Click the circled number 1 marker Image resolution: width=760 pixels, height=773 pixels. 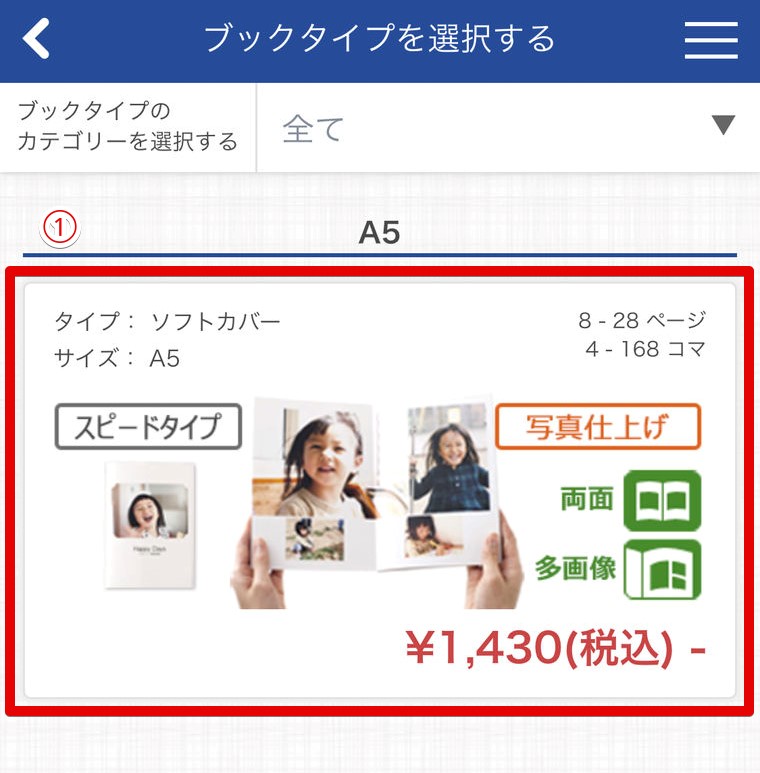tap(60, 228)
